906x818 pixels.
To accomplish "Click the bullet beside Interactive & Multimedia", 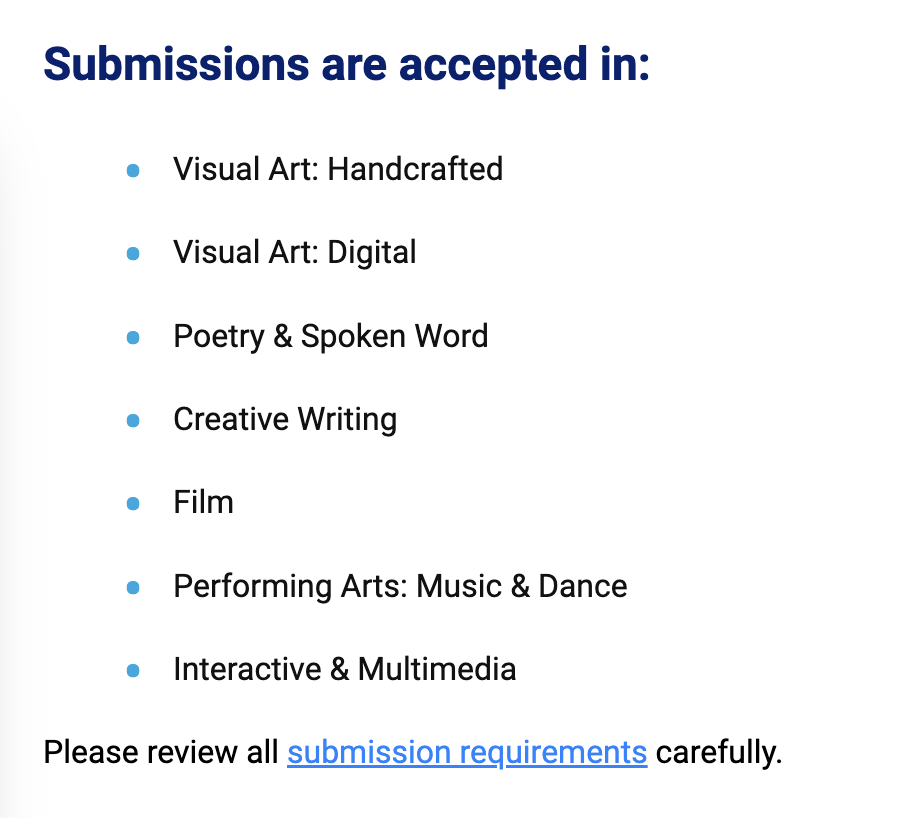I will pos(133,671).
